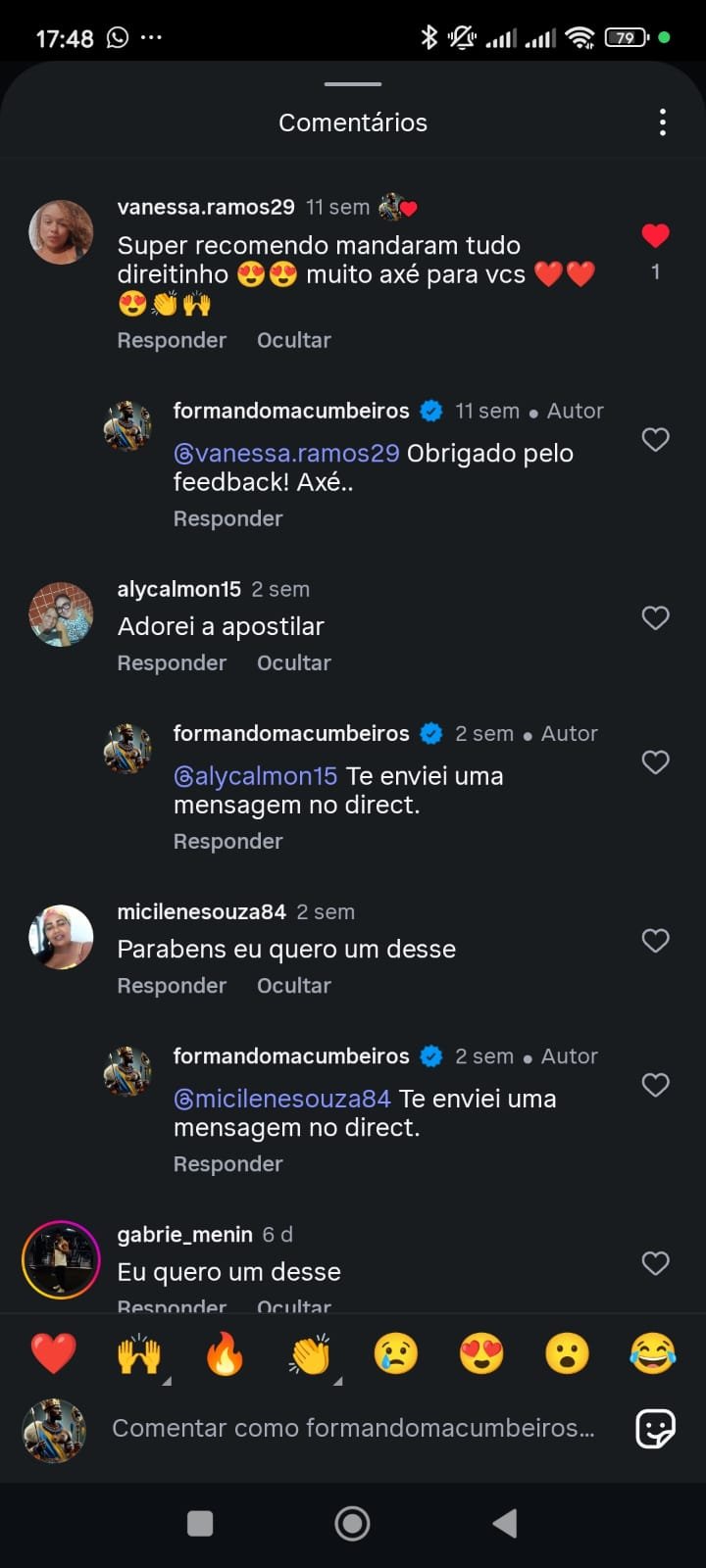Image resolution: width=706 pixels, height=1568 pixels.
Task: Like micilenesouza84's comment with heart
Action: tap(655, 941)
